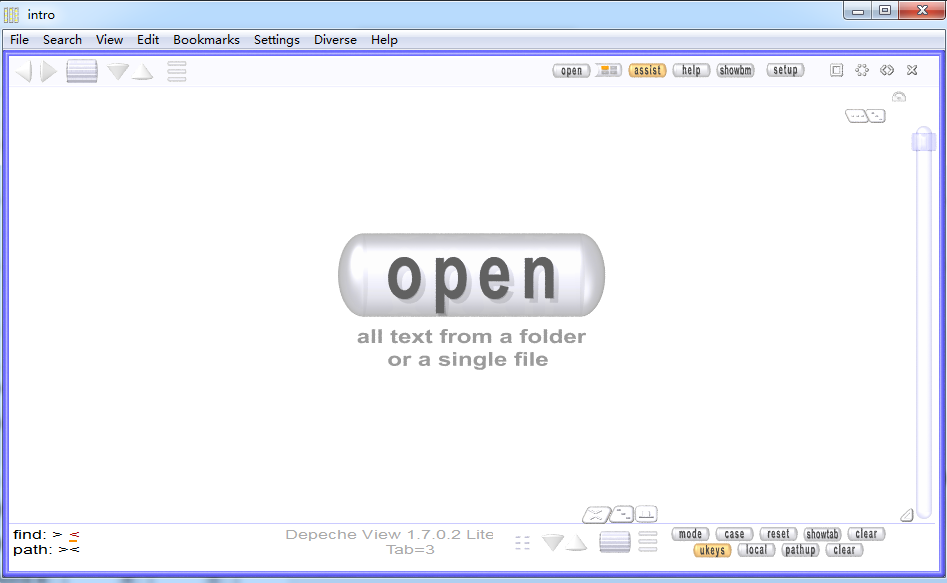This screenshot has width=947, height=583.
Task: Expand the Settings menu
Action: point(276,40)
